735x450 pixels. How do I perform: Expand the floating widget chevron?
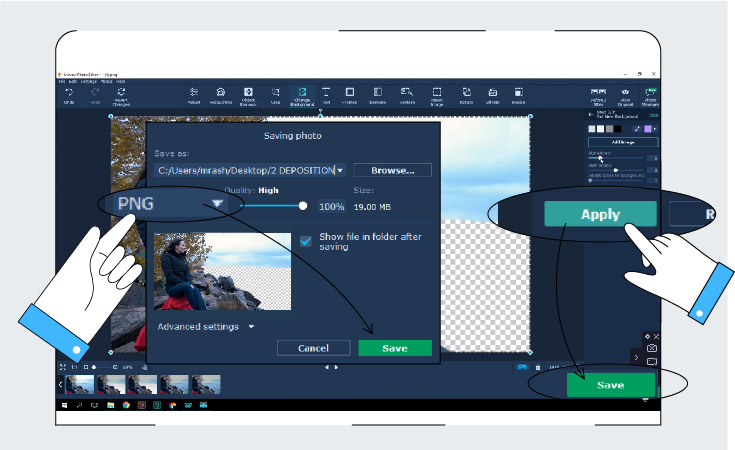coord(636,357)
